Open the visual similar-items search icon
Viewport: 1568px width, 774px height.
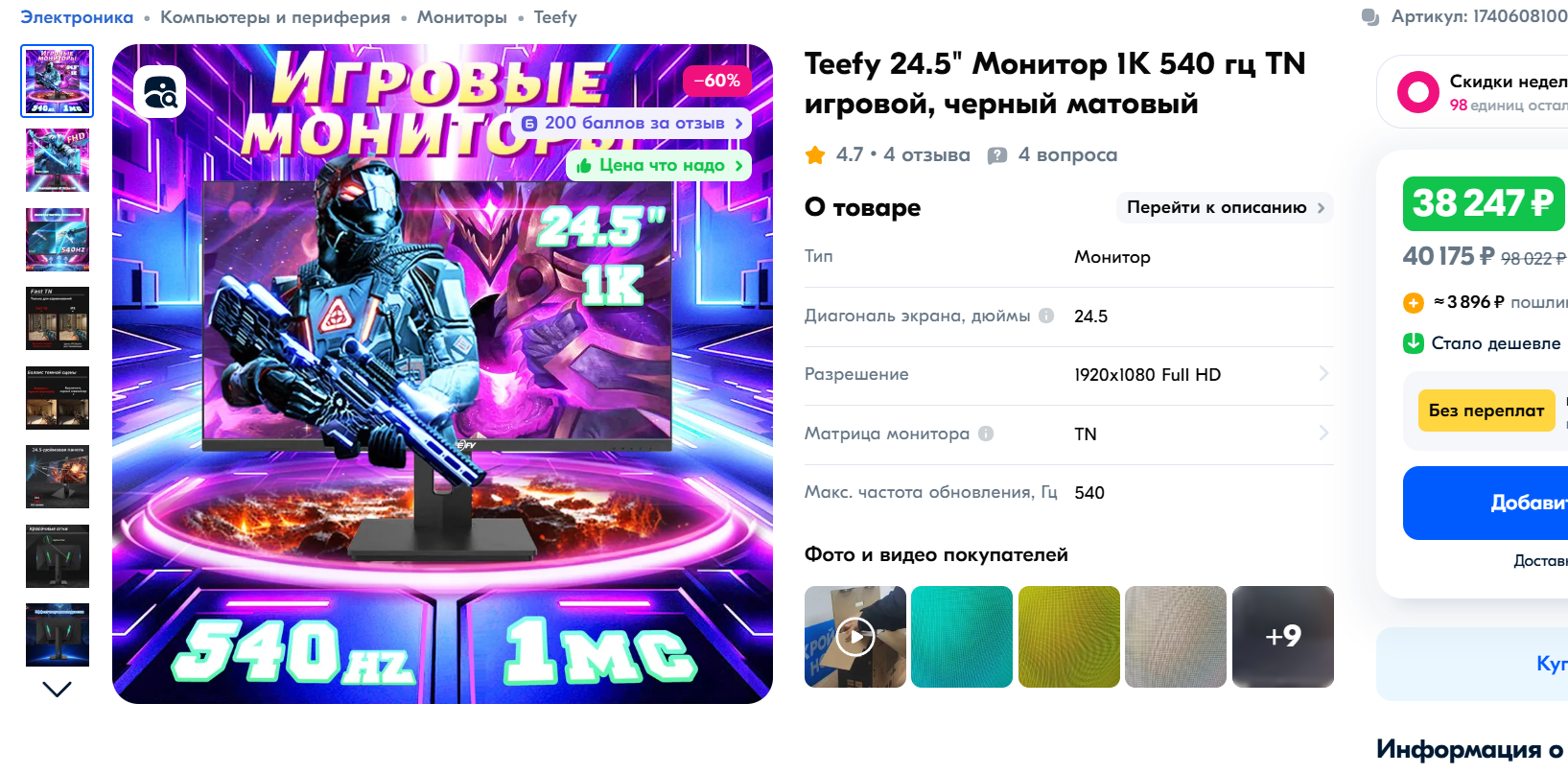(159, 92)
